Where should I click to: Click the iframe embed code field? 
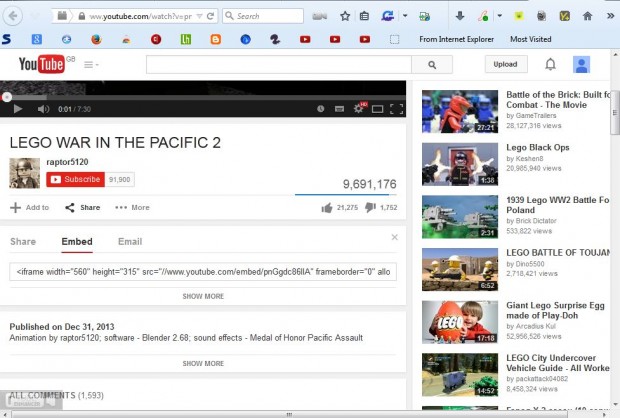pos(203,272)
